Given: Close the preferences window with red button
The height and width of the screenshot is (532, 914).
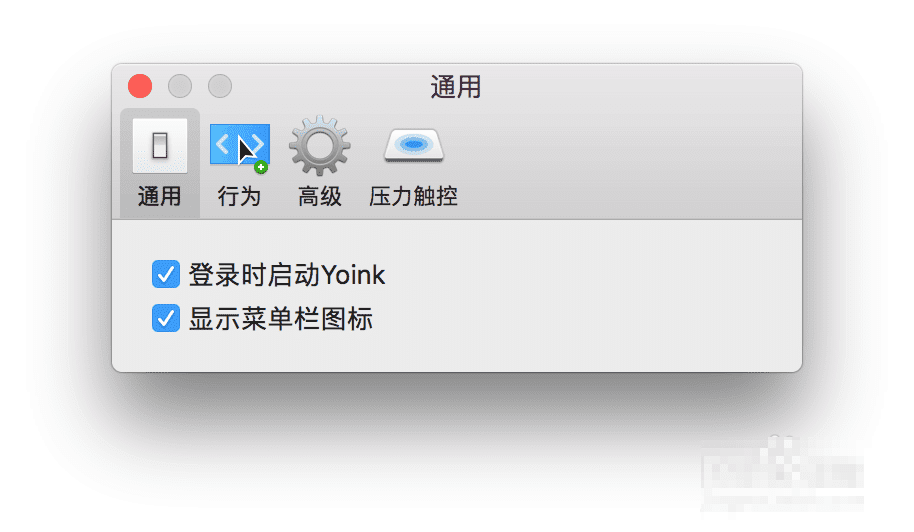Looking at the screenshot, I should [140, 86].
